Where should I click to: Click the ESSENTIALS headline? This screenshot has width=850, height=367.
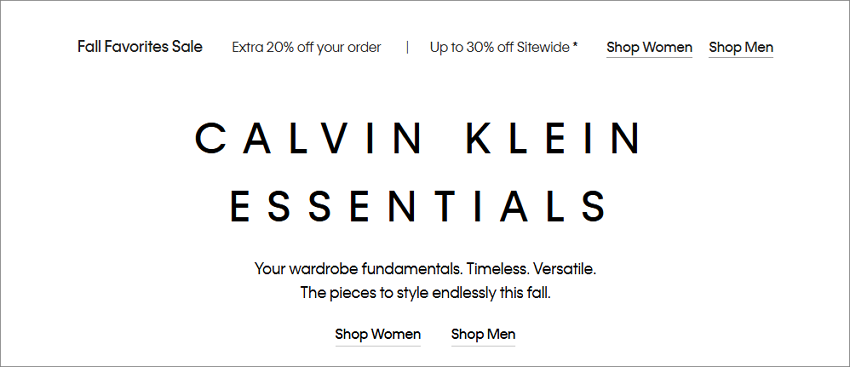coord(418,205)
